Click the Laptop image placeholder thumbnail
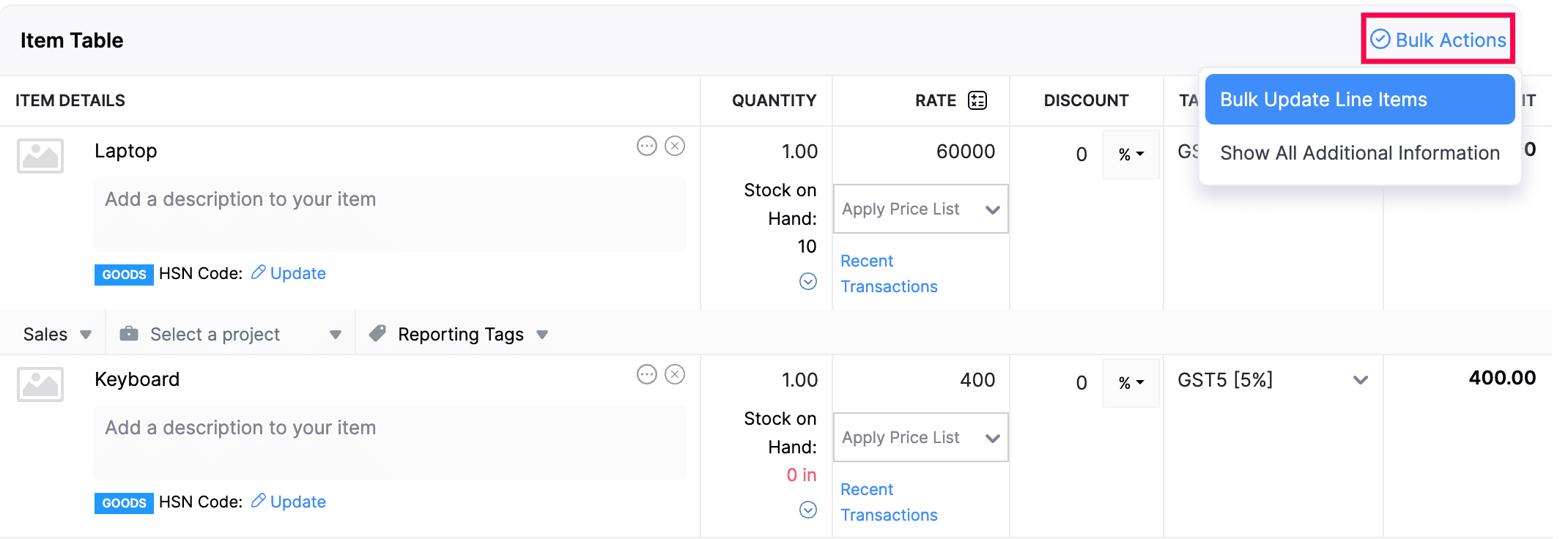Screen dimensions: 1568x539 [40, 156]
